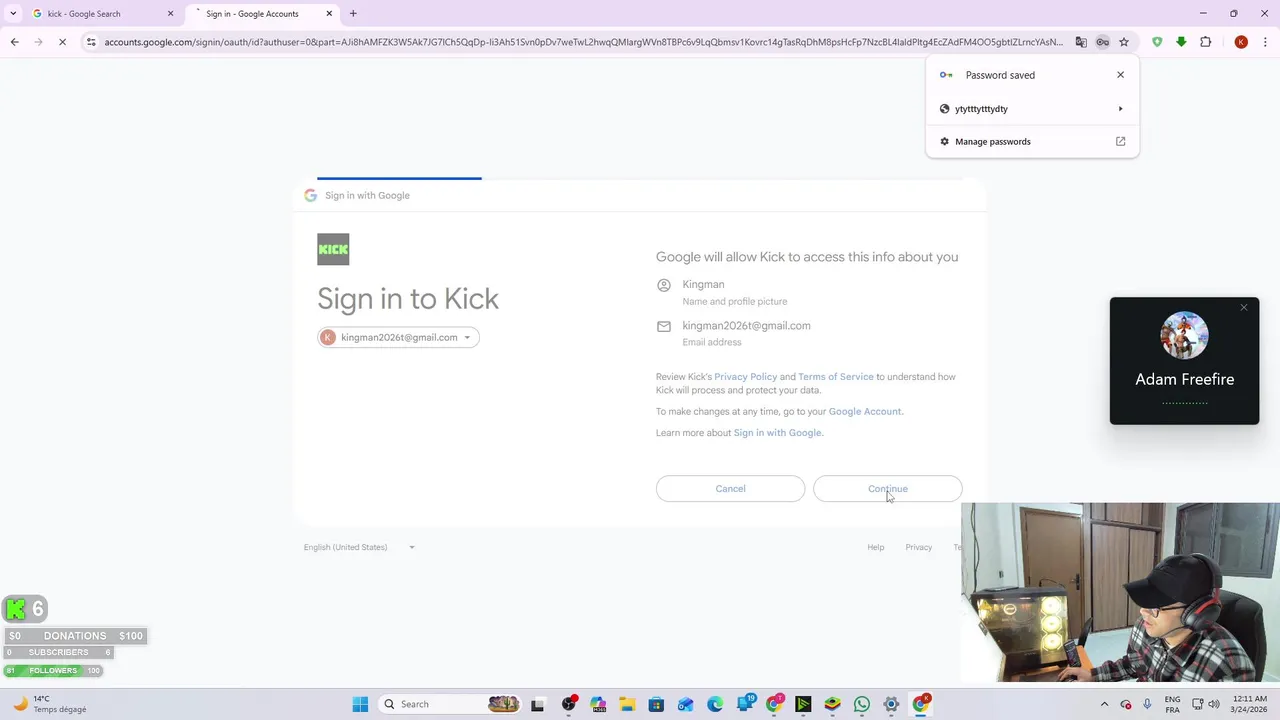This screenshot has height=720, width=1280.
Task: Close the Adam Freefire notification card
Action: [x=1243, y=308]
